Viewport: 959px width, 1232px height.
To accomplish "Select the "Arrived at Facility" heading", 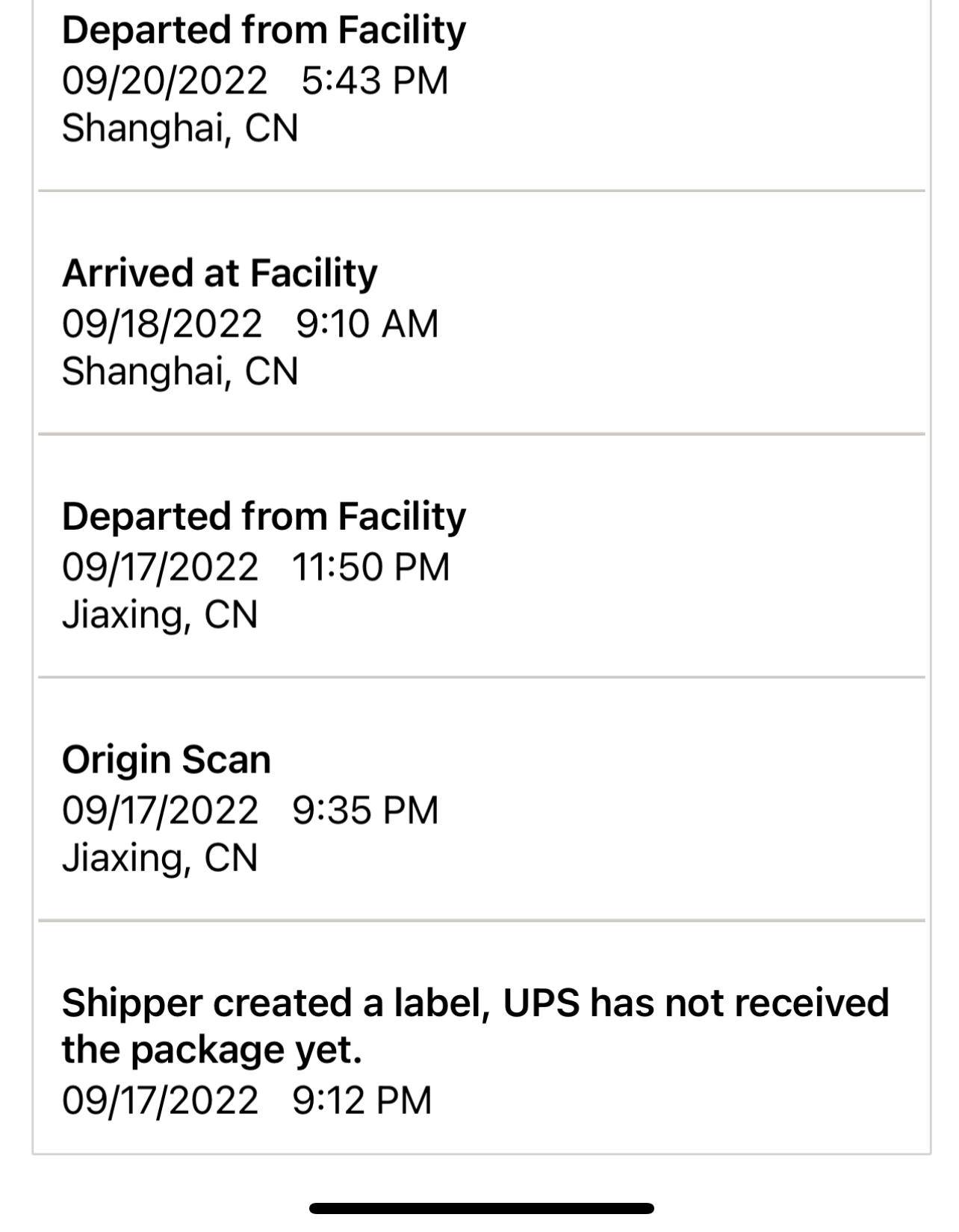I will coord(220,273).
